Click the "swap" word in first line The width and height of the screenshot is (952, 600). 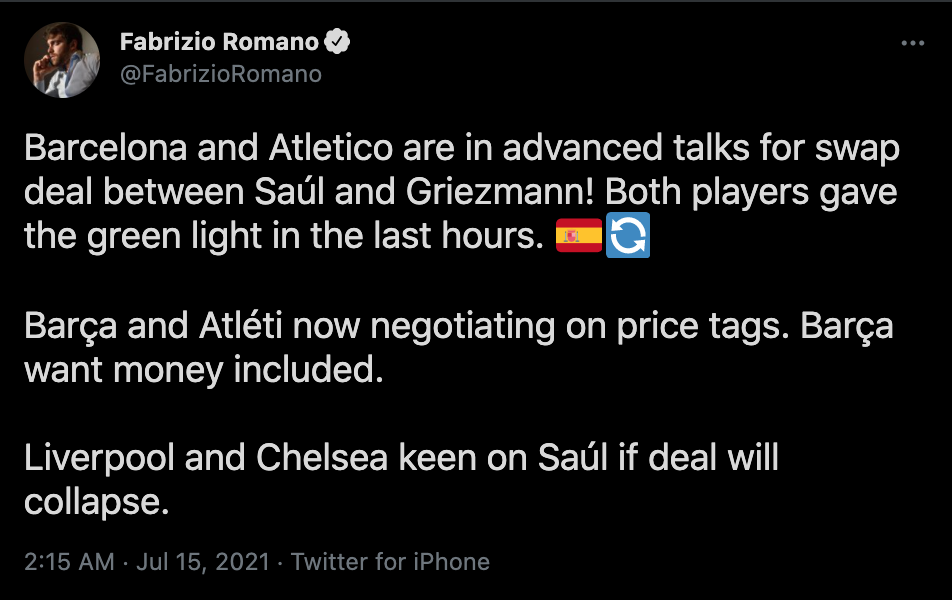point(857,149)
